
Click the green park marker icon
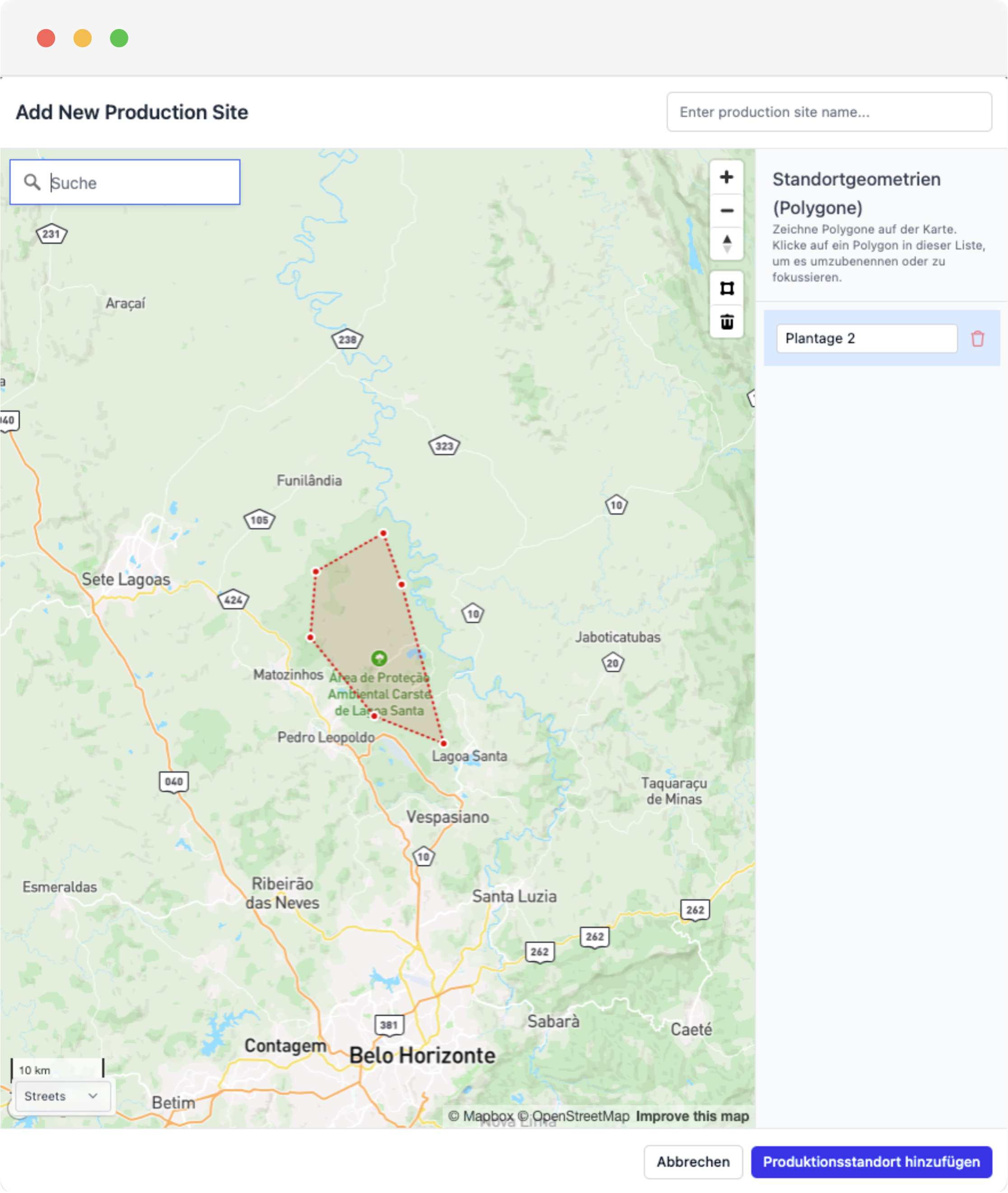point(379,658)
